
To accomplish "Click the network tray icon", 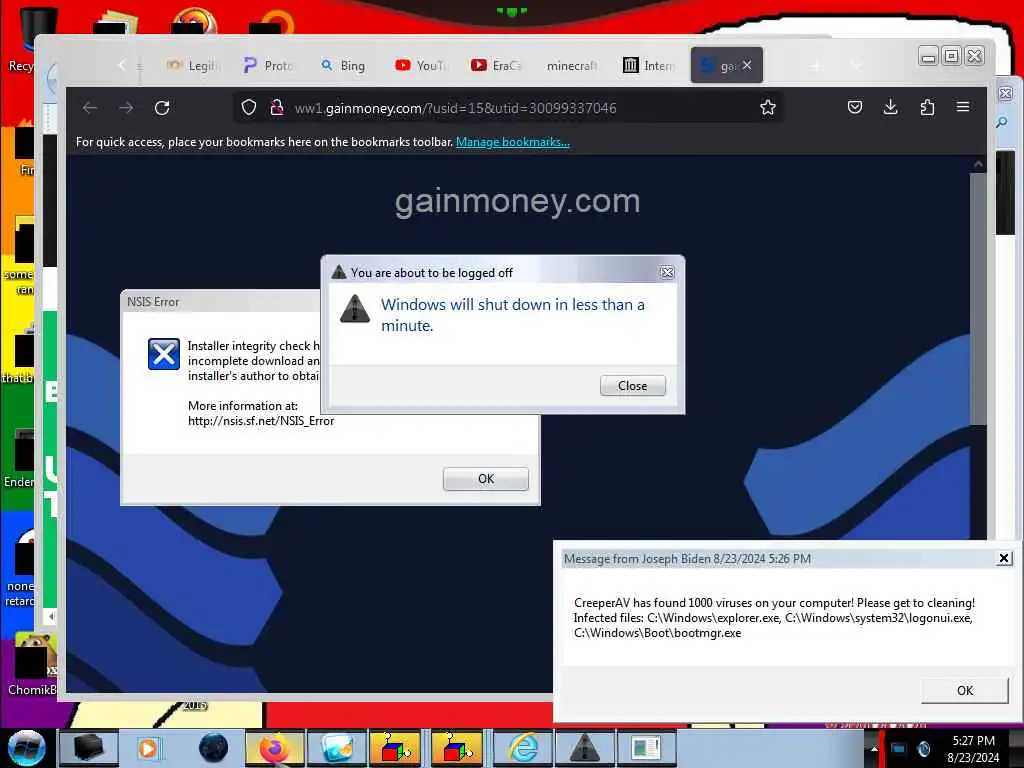I will (899, 749).
